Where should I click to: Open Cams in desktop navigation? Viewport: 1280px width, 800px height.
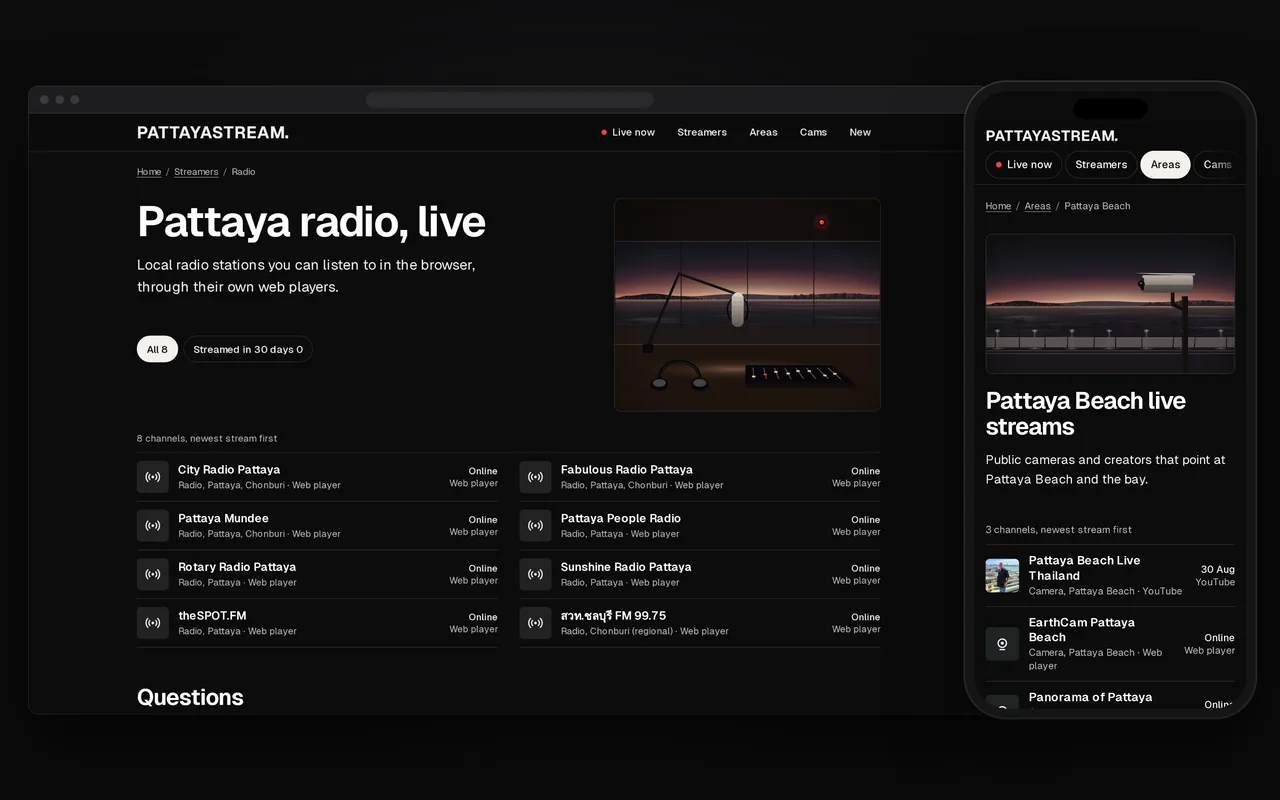[813, 132]
